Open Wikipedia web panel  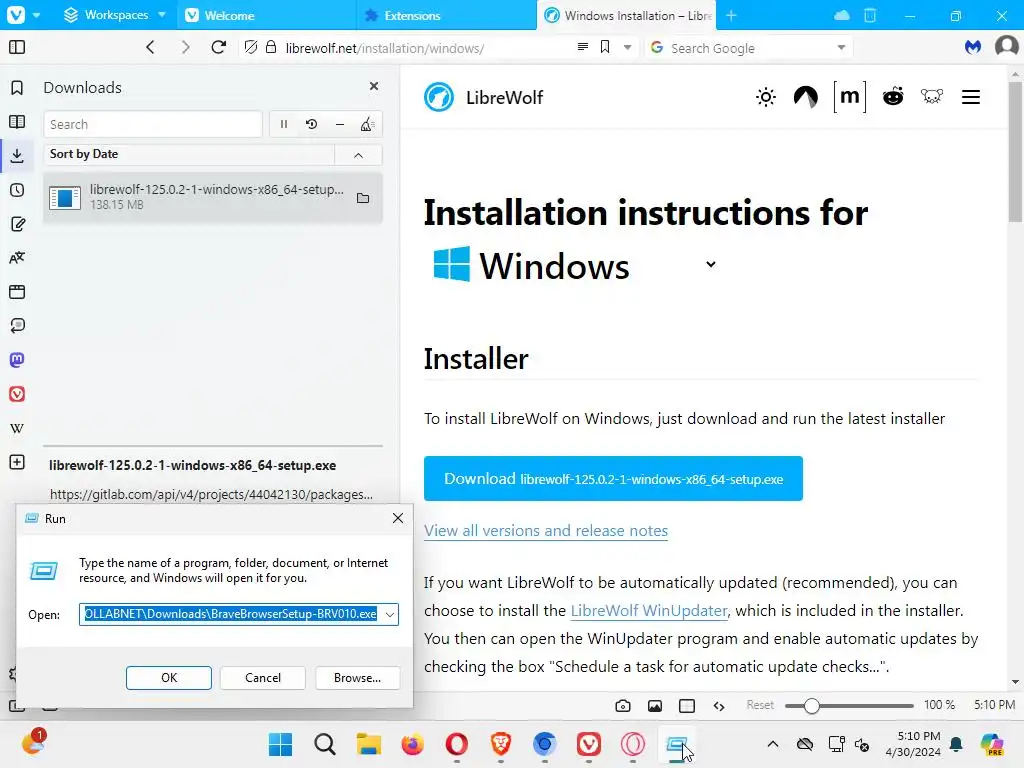[17, 428]
